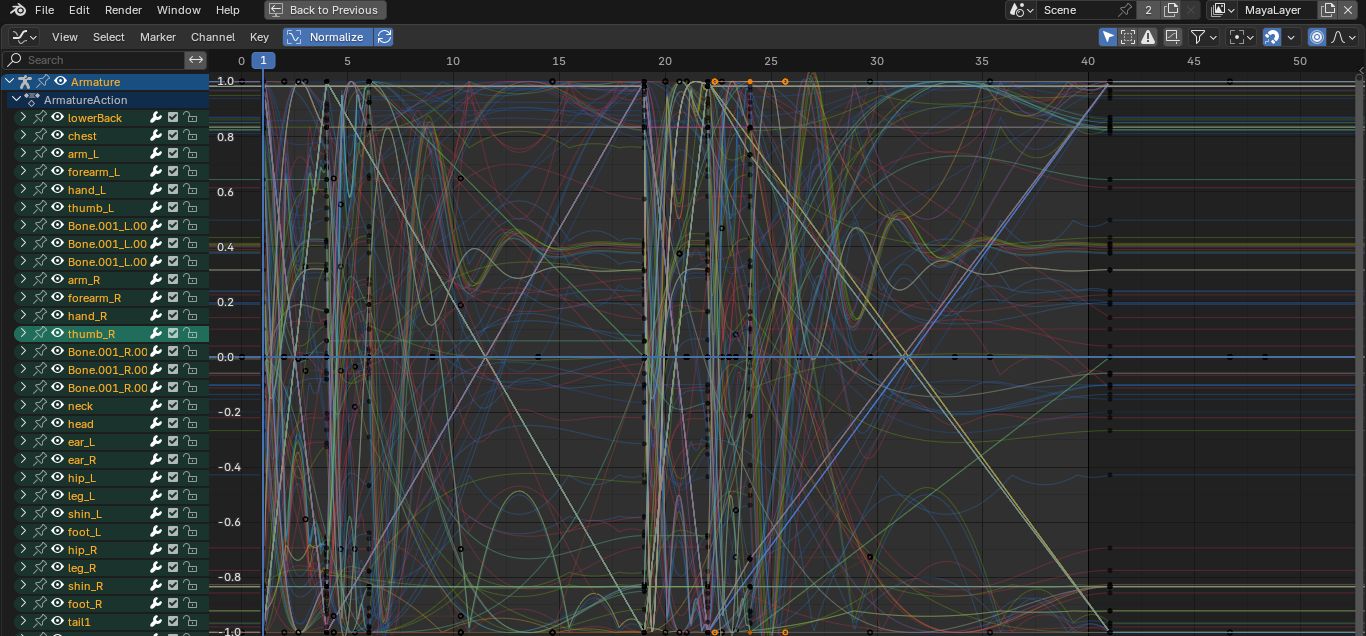This screenshot has width=1366, height=636.
Task: Click the channel Search field
Action: (95, 60)
